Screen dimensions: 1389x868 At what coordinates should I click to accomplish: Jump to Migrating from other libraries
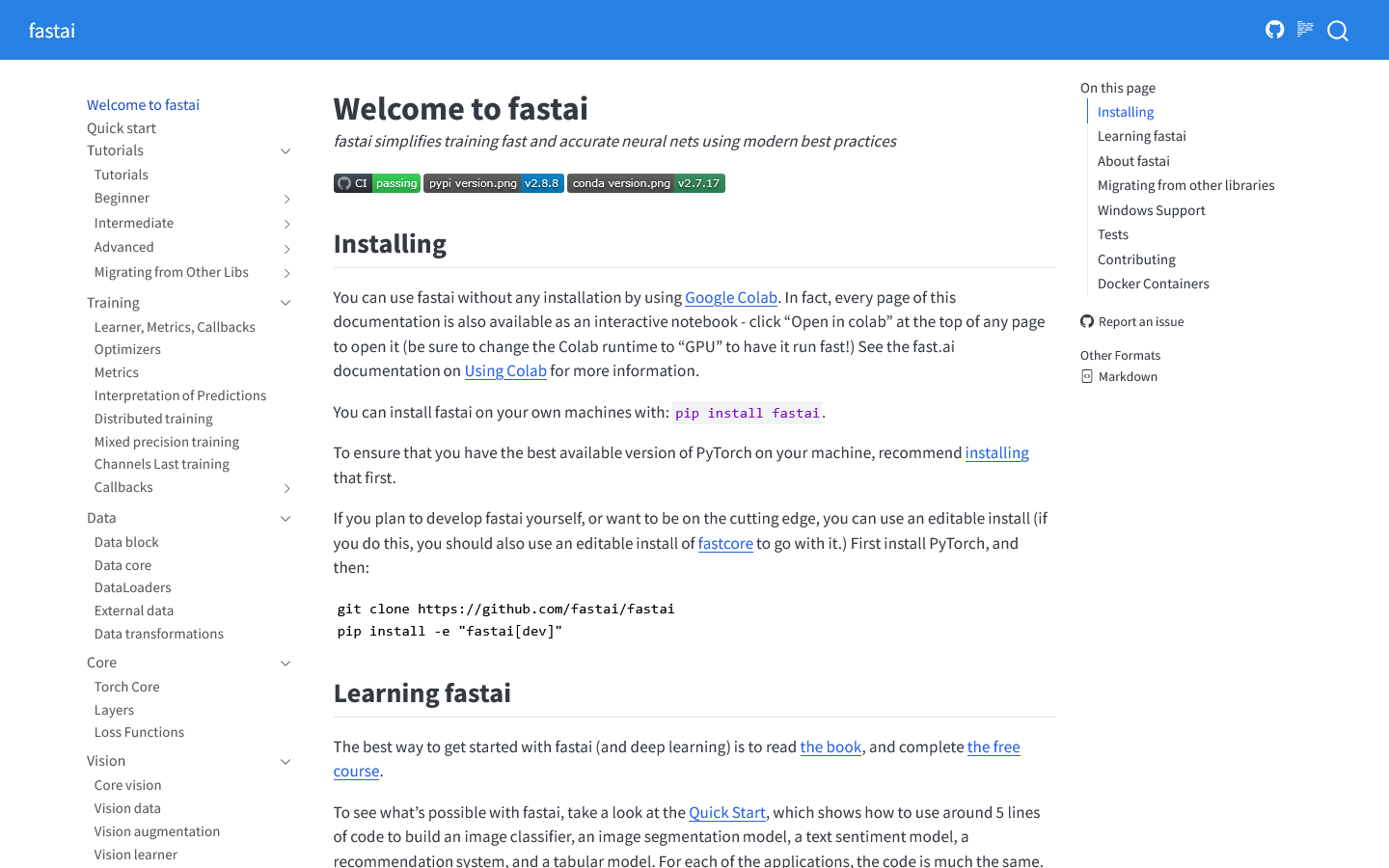1186,185
